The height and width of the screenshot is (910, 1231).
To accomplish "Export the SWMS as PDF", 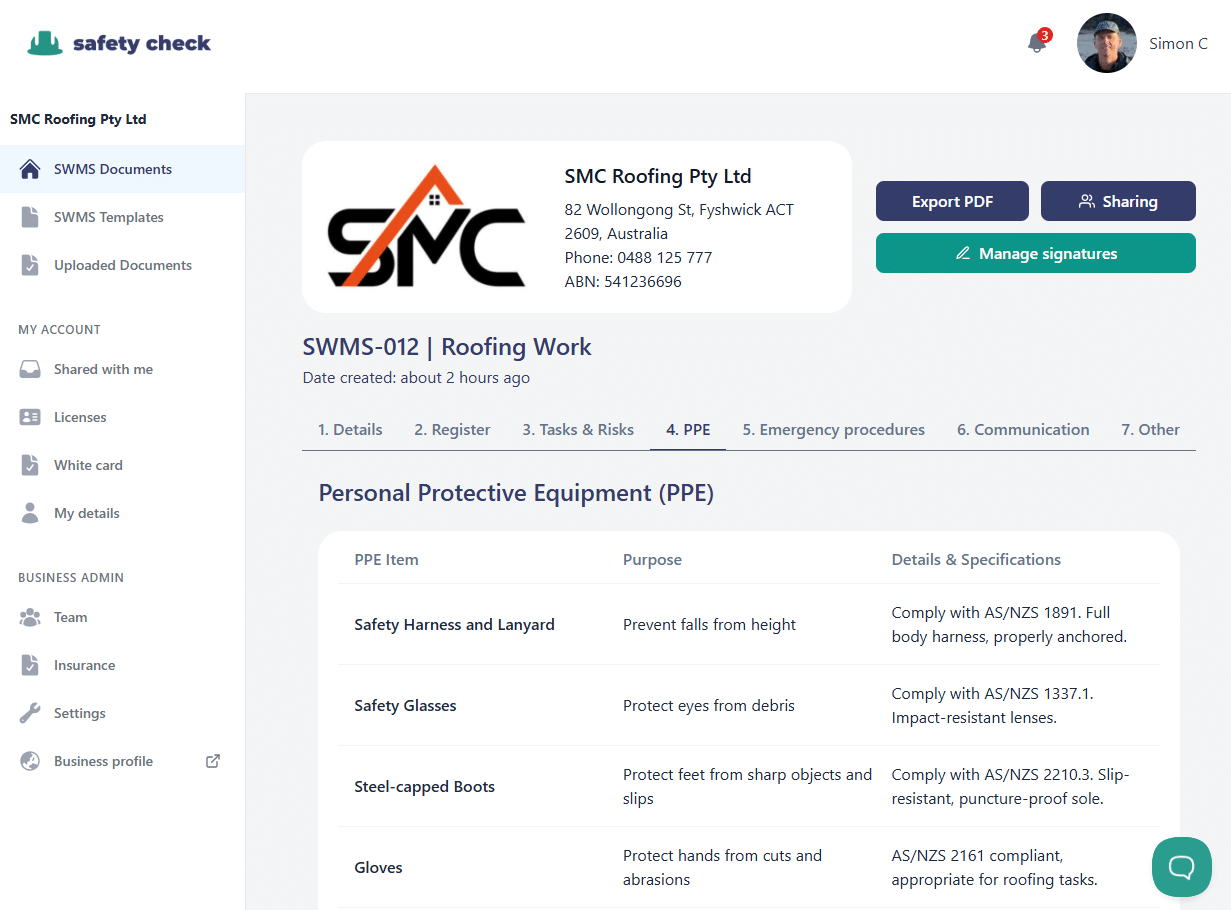I will tap(952, 201).
